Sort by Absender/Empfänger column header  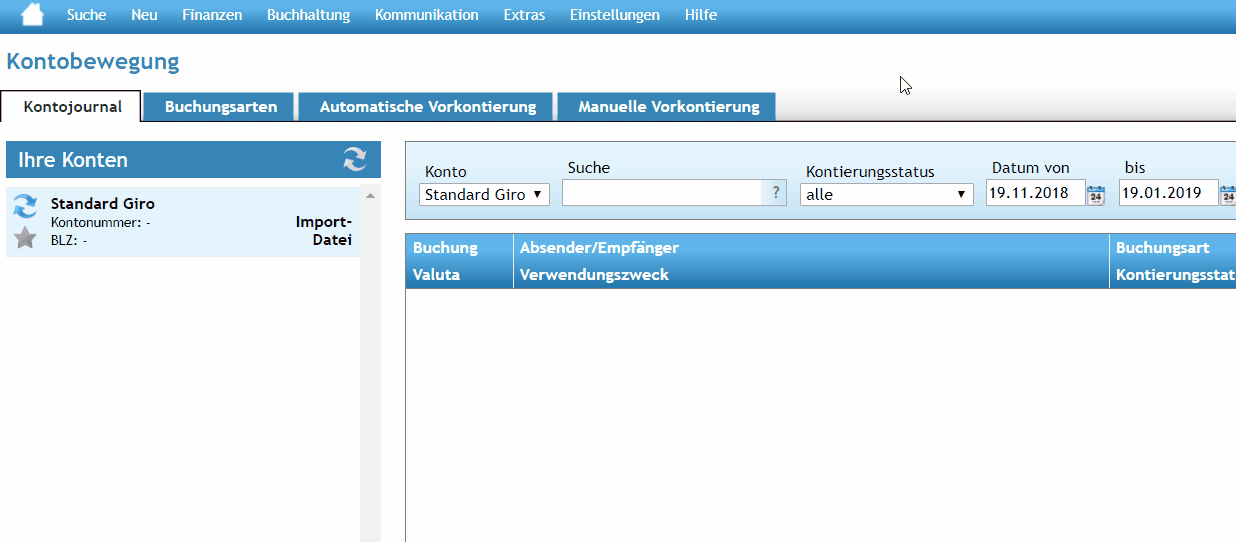point(599,248)
